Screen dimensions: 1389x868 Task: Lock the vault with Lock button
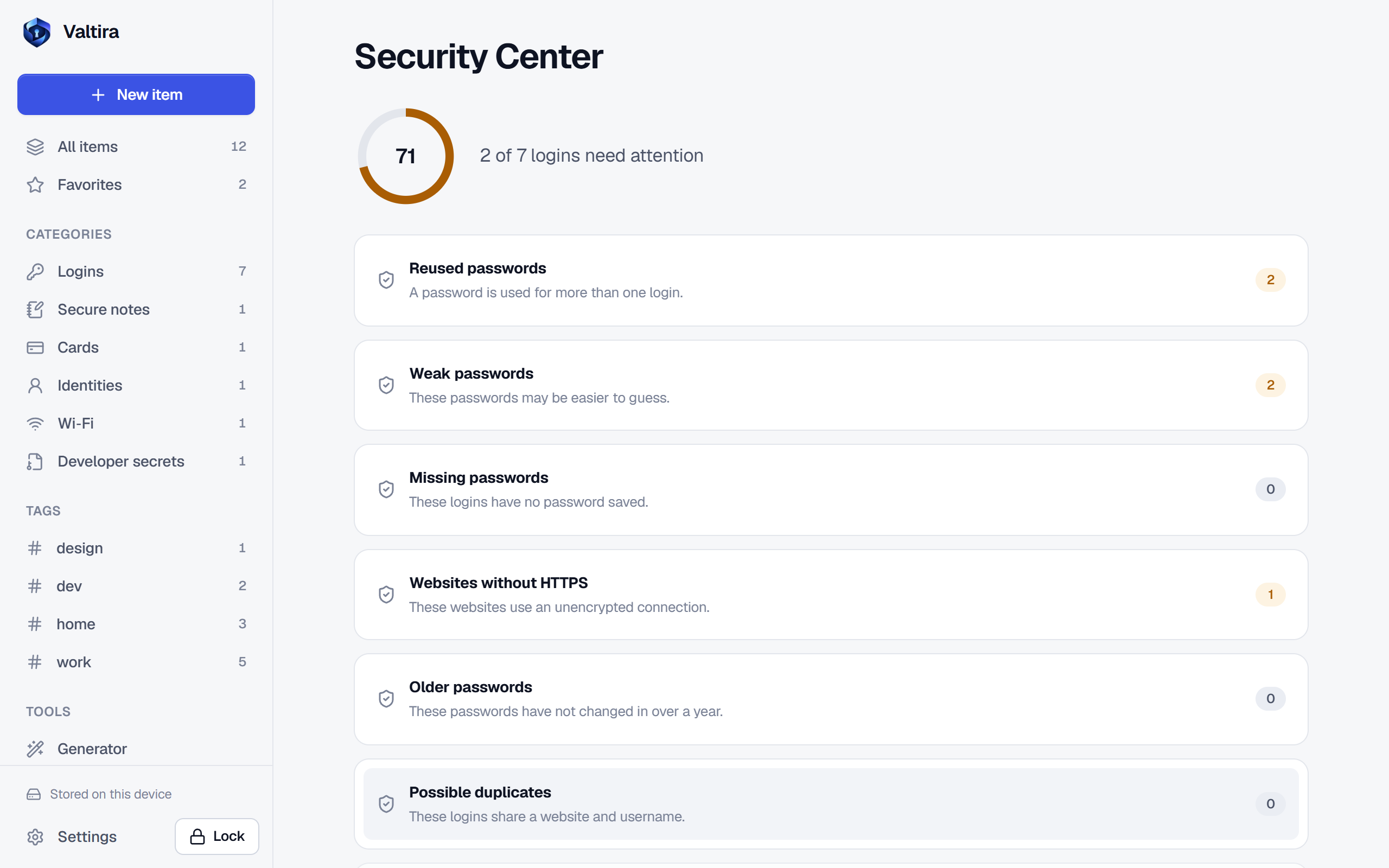pos(217,837)
